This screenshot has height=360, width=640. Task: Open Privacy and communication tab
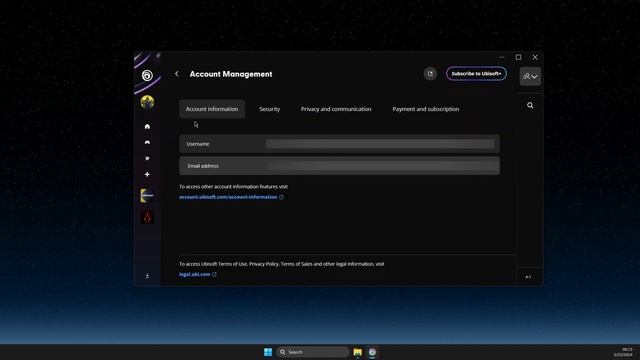[x=336, y=109]
